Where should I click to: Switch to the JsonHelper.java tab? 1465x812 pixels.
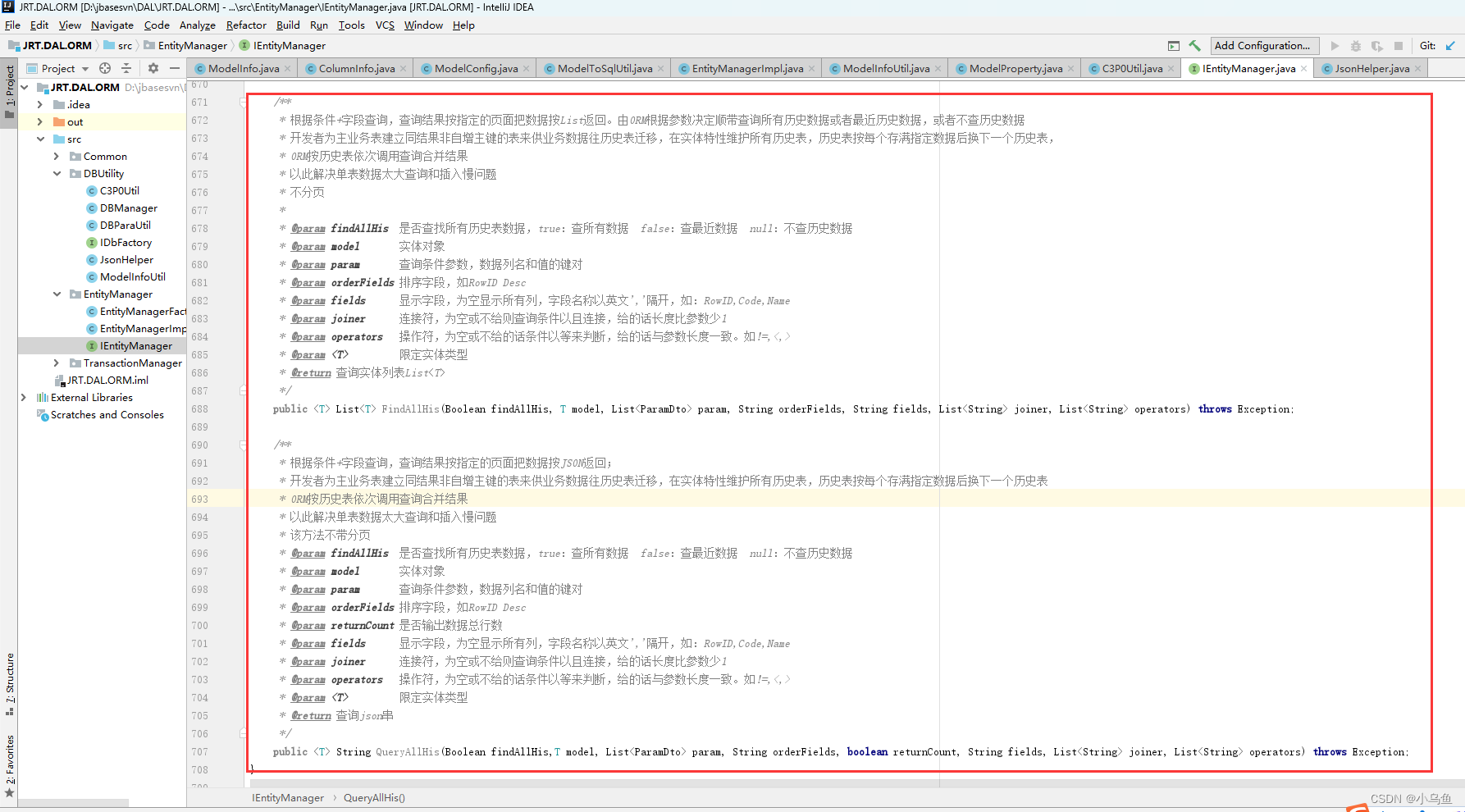click(x=1371, y=69)
